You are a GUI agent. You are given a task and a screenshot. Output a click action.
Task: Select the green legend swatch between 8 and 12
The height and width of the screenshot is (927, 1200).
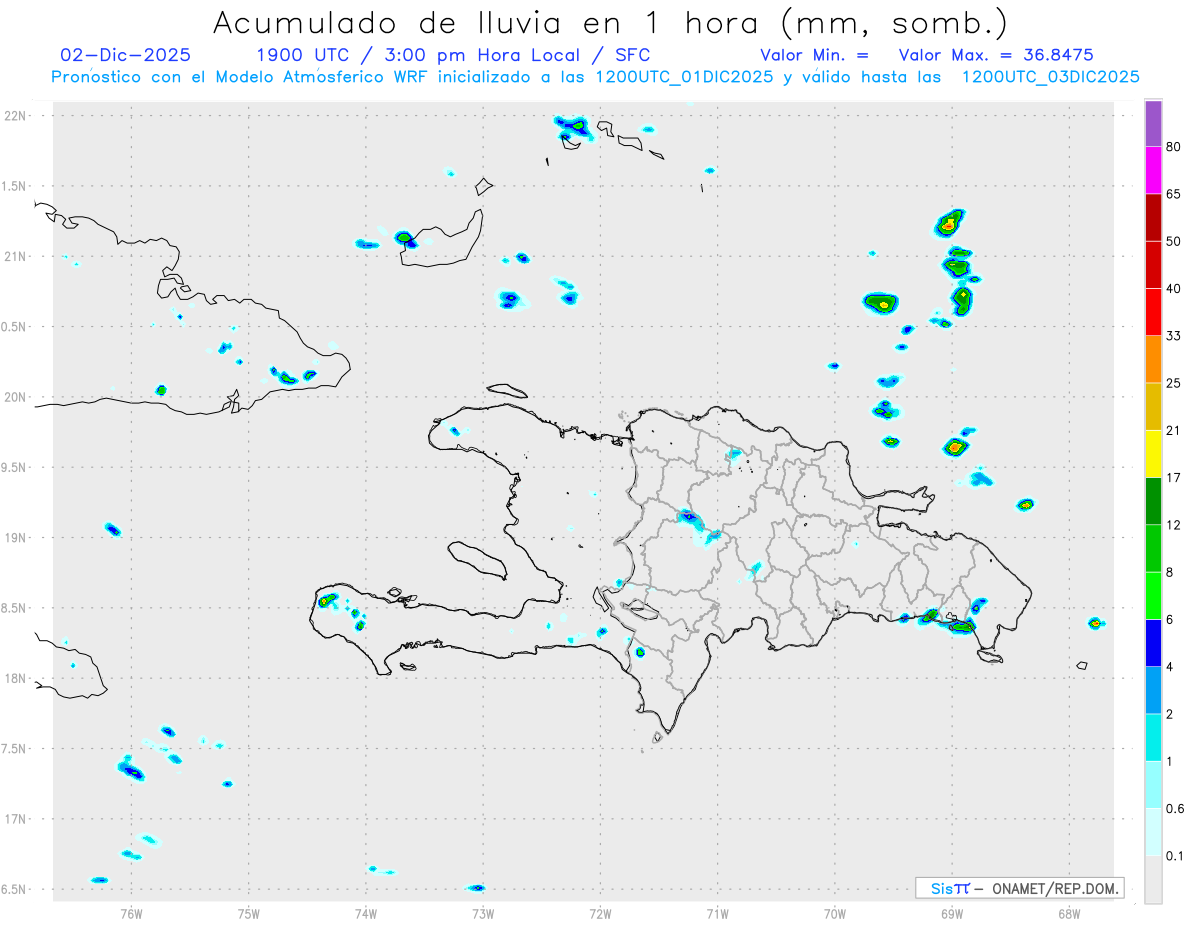click(x=1153, y=548)
